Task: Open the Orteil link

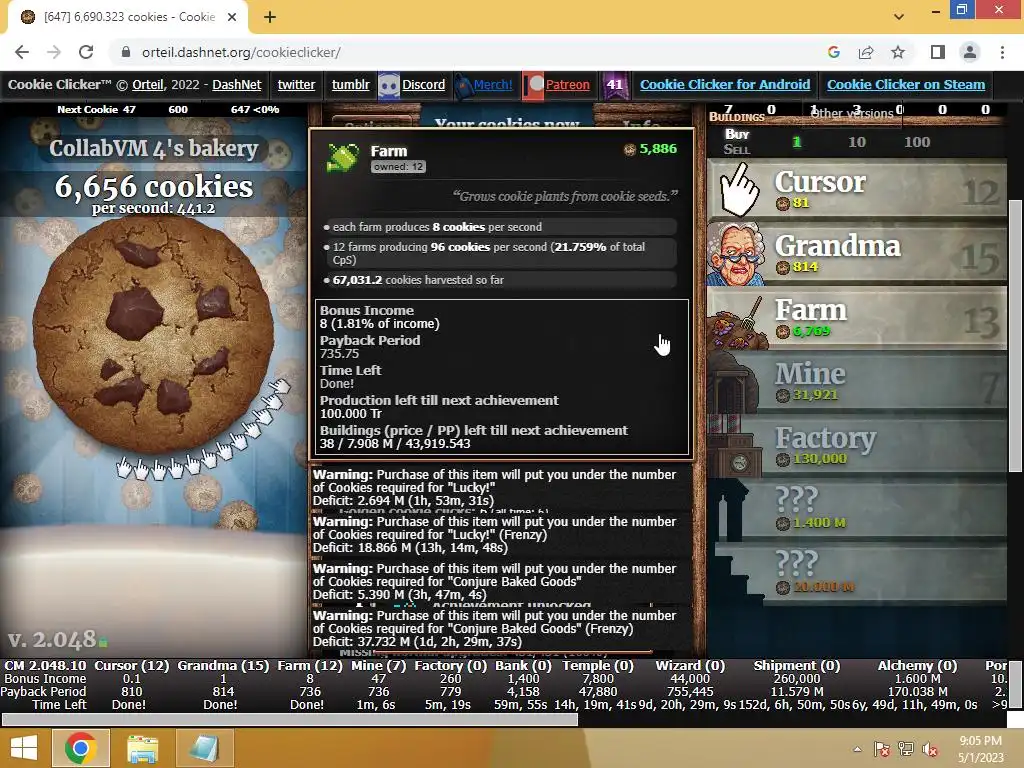Action: (x=148, y=85)
